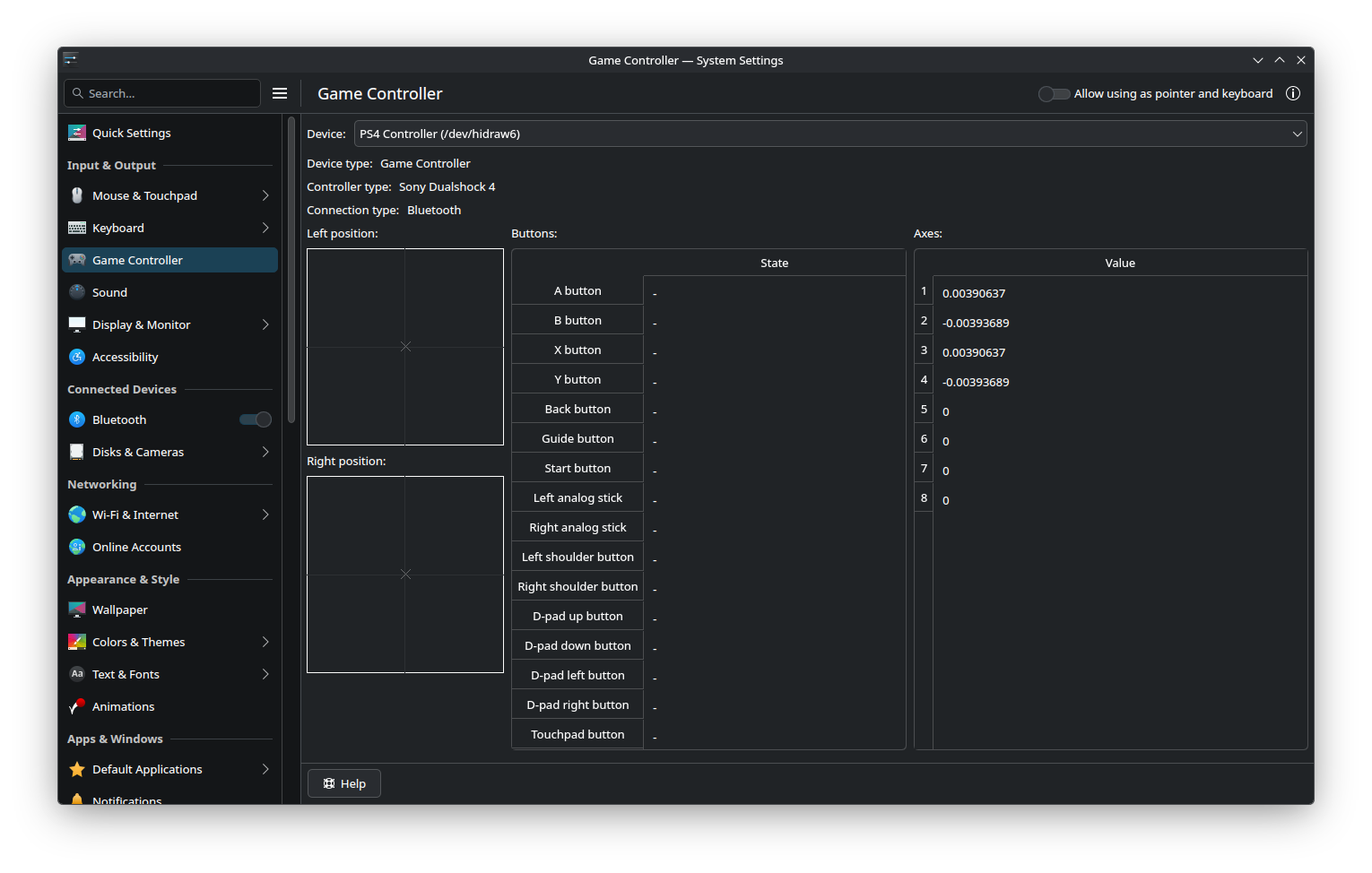
Task: Expand Colors & Themes chevron
Action: click(265, 642)
